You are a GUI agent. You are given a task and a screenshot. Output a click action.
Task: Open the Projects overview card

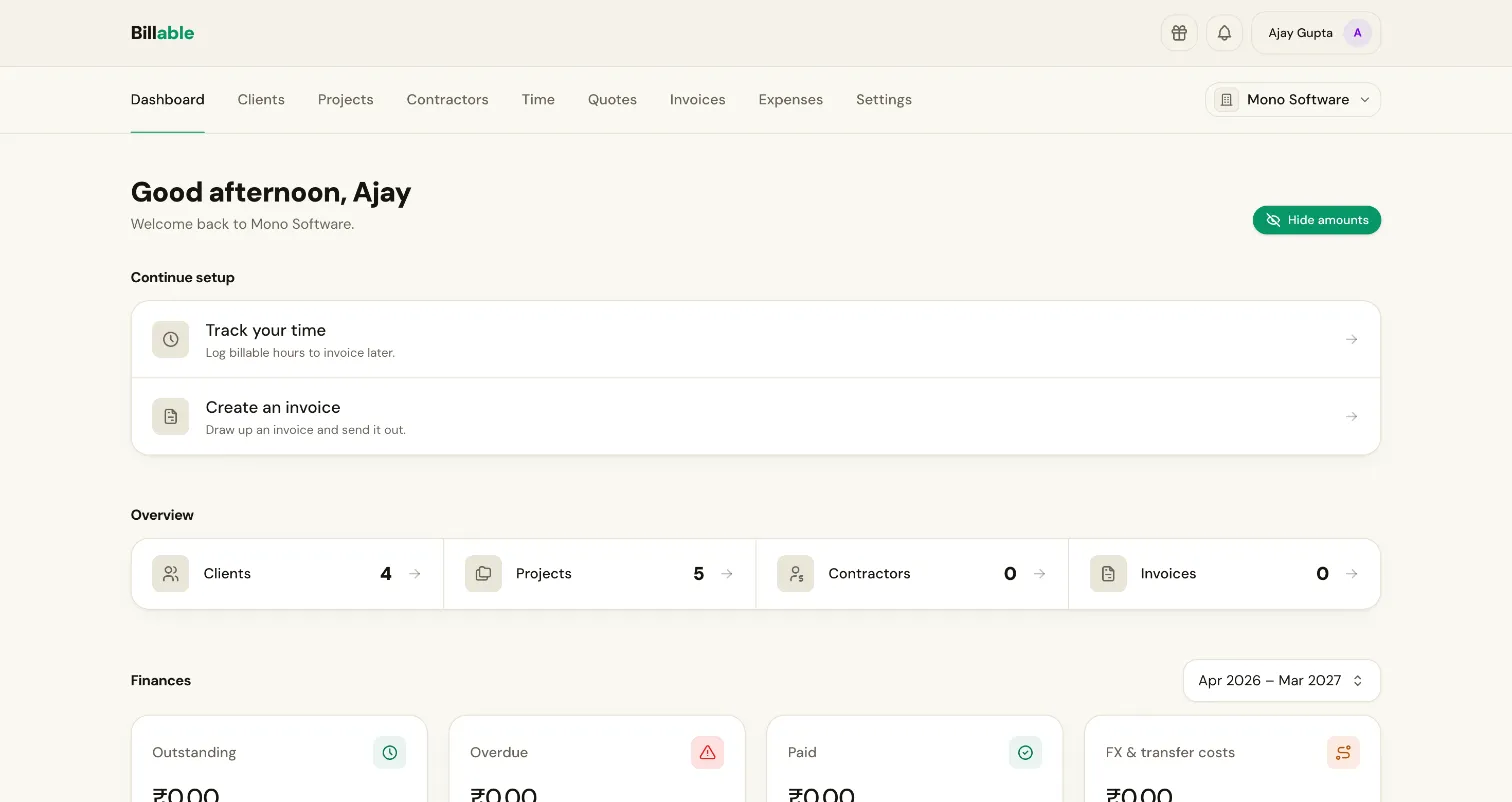pyautogui.click(x=600, y=574)
